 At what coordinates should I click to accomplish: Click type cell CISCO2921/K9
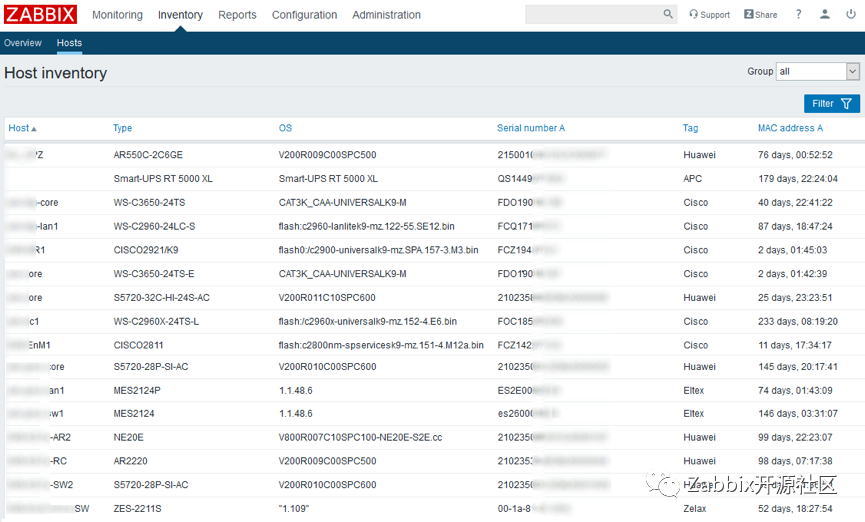[x=146, y=250]
